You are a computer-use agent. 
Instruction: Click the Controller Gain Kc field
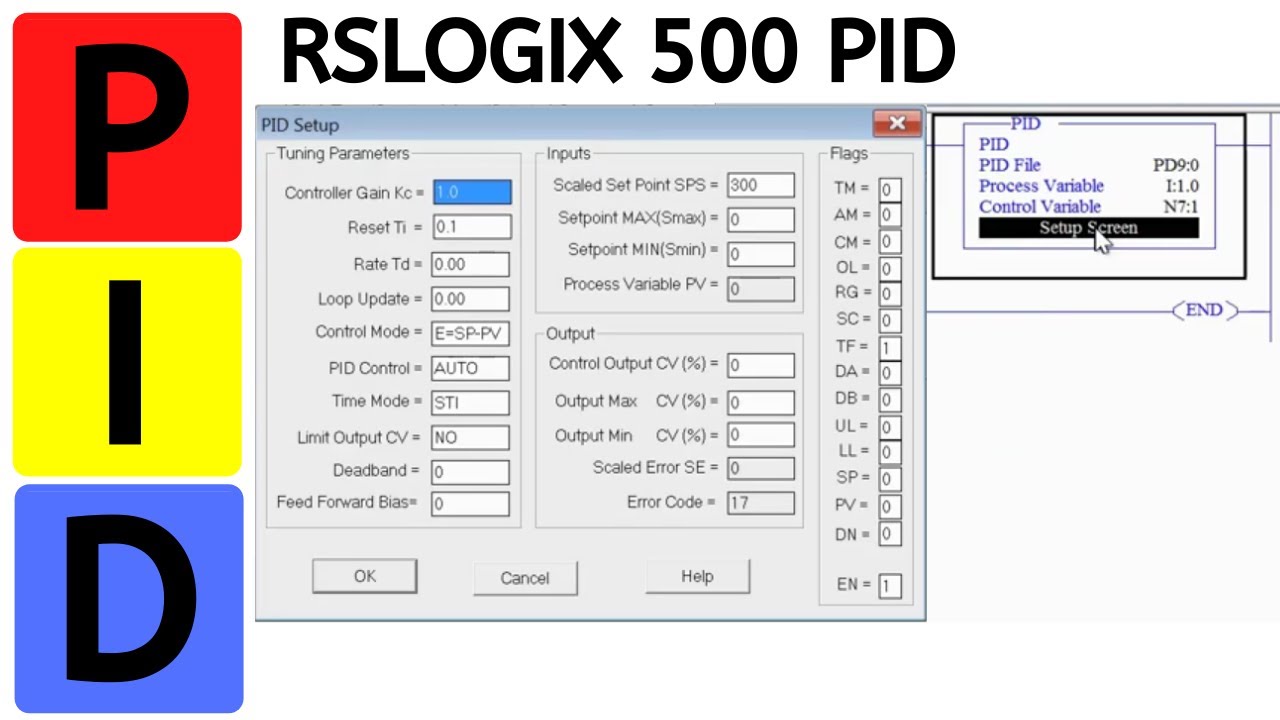472,192
